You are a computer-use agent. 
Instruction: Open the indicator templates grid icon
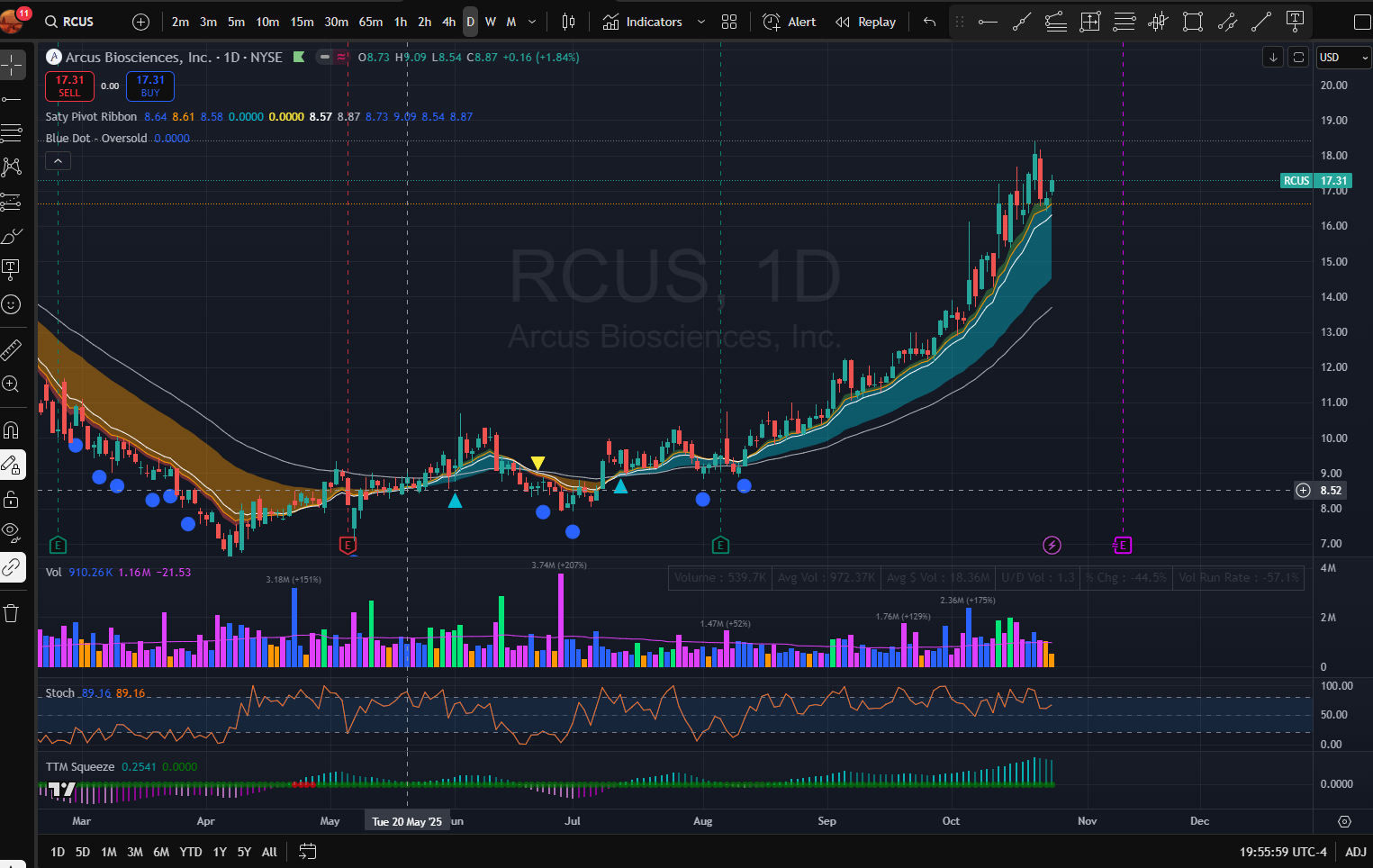pos(729,22)
